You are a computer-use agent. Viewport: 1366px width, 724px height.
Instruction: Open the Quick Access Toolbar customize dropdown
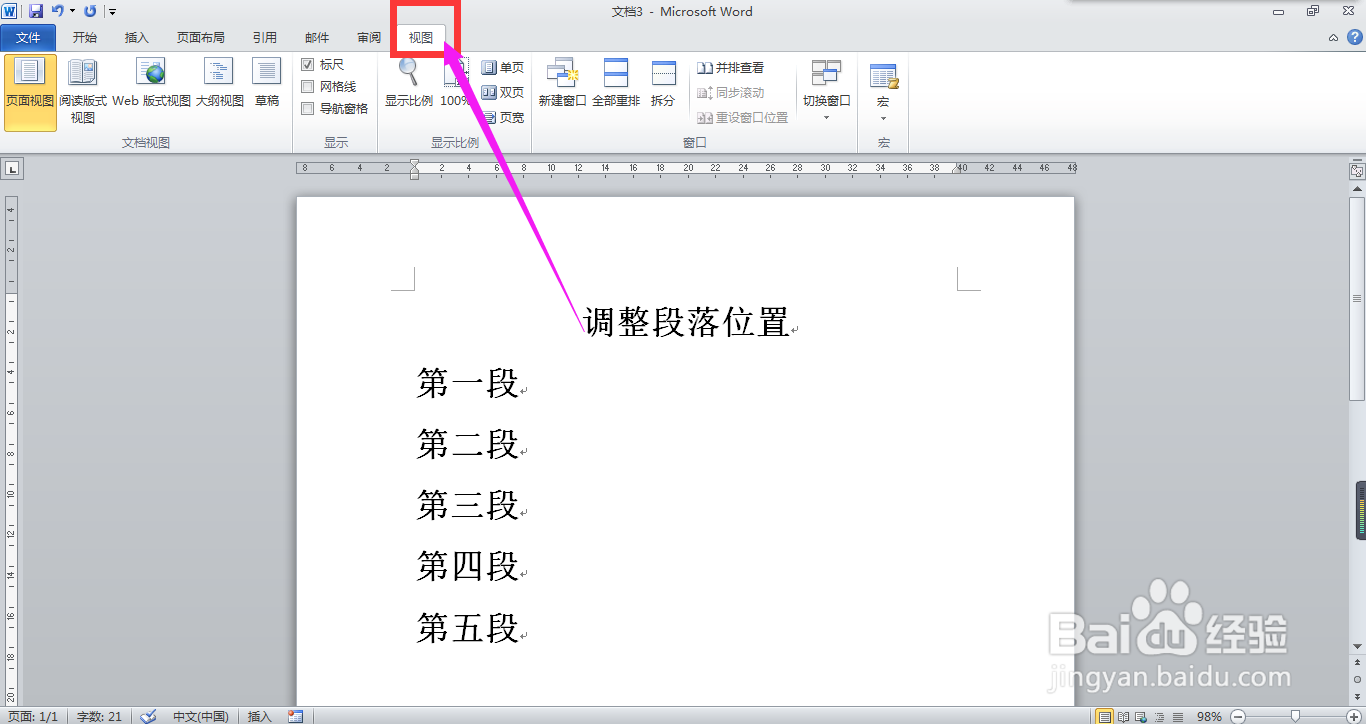[111, 10]
